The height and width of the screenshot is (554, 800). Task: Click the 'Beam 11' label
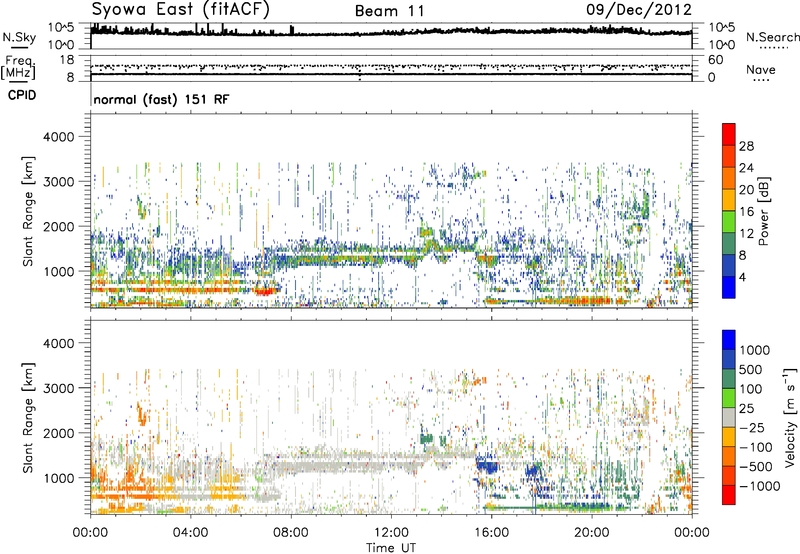tap(390, 11)
